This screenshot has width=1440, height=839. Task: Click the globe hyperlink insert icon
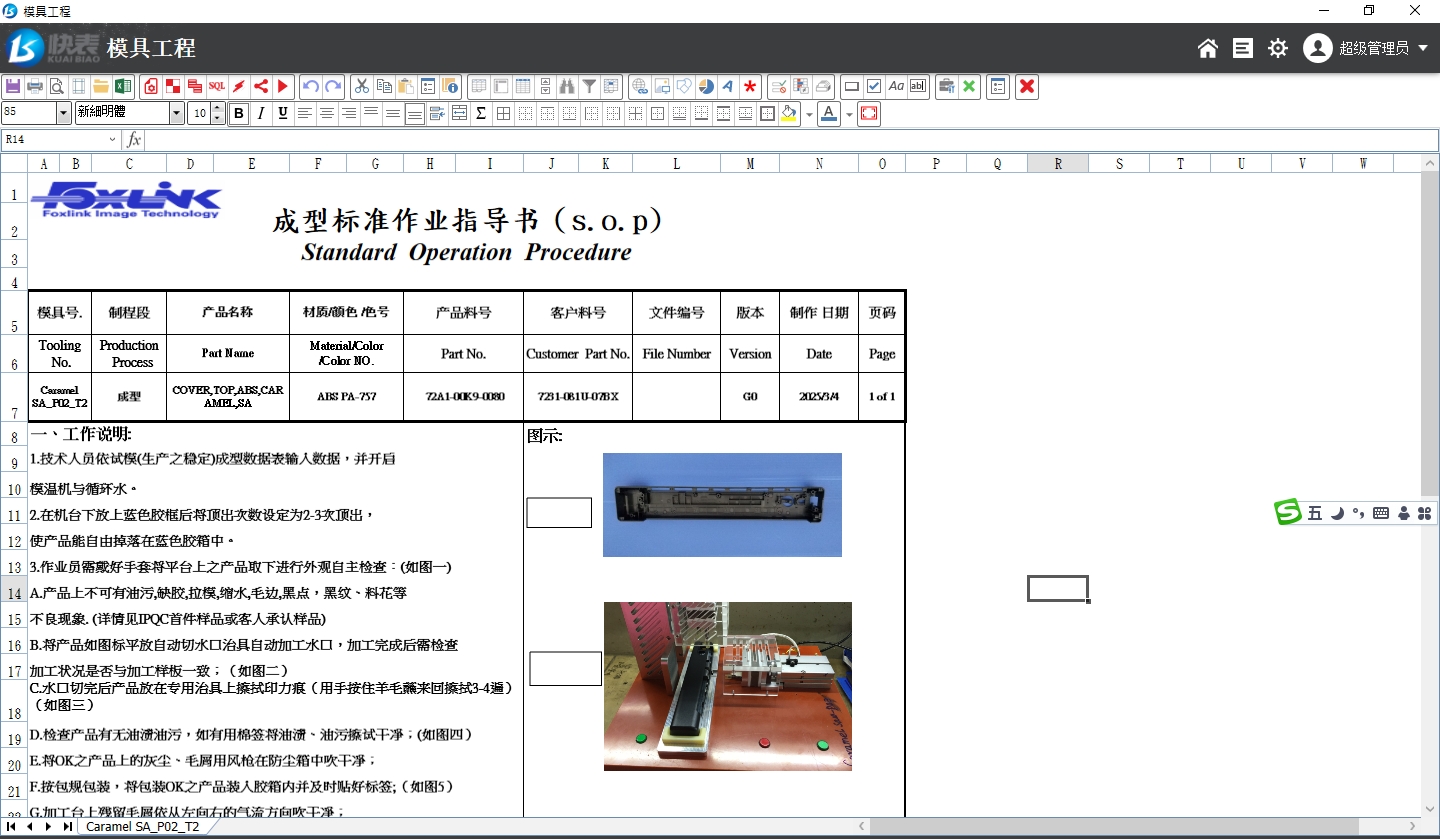pos(640,86)
